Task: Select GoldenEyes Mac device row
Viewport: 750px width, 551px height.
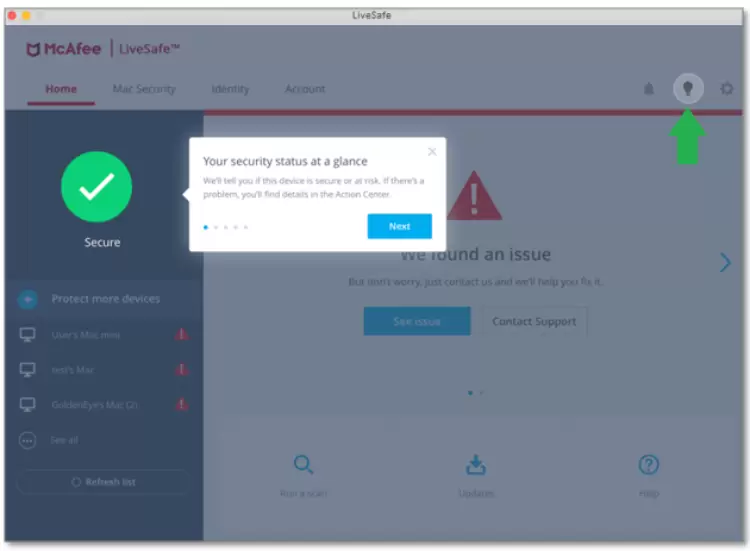Action: point(104,405)
